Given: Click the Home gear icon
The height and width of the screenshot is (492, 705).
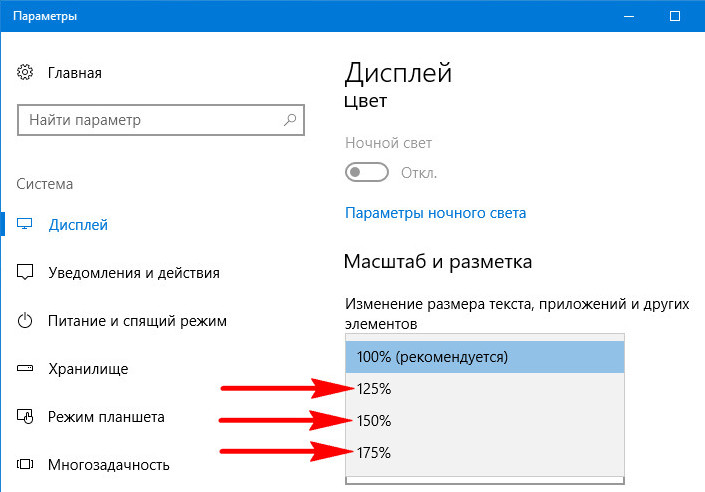Looking at the screenshot, I should click(25, 72).
